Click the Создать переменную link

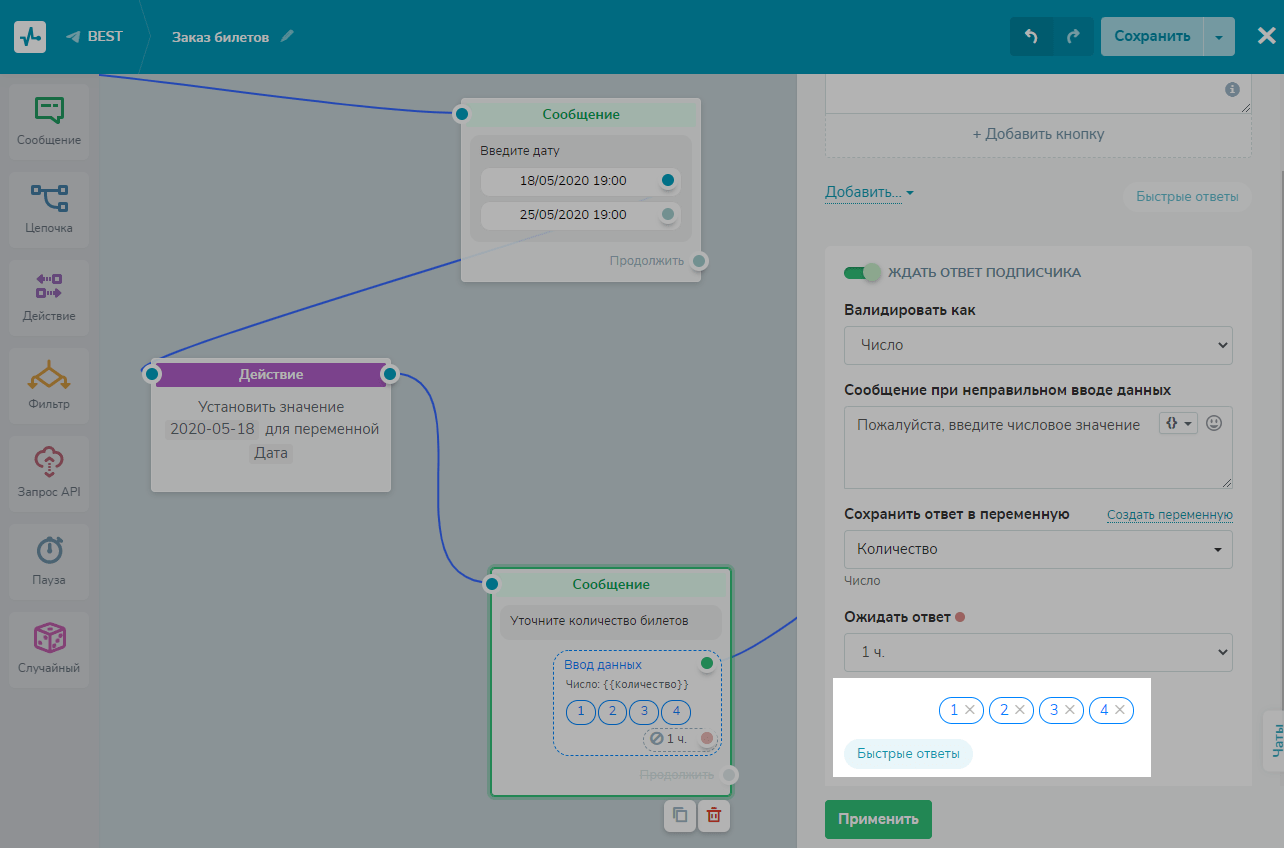1170,515
